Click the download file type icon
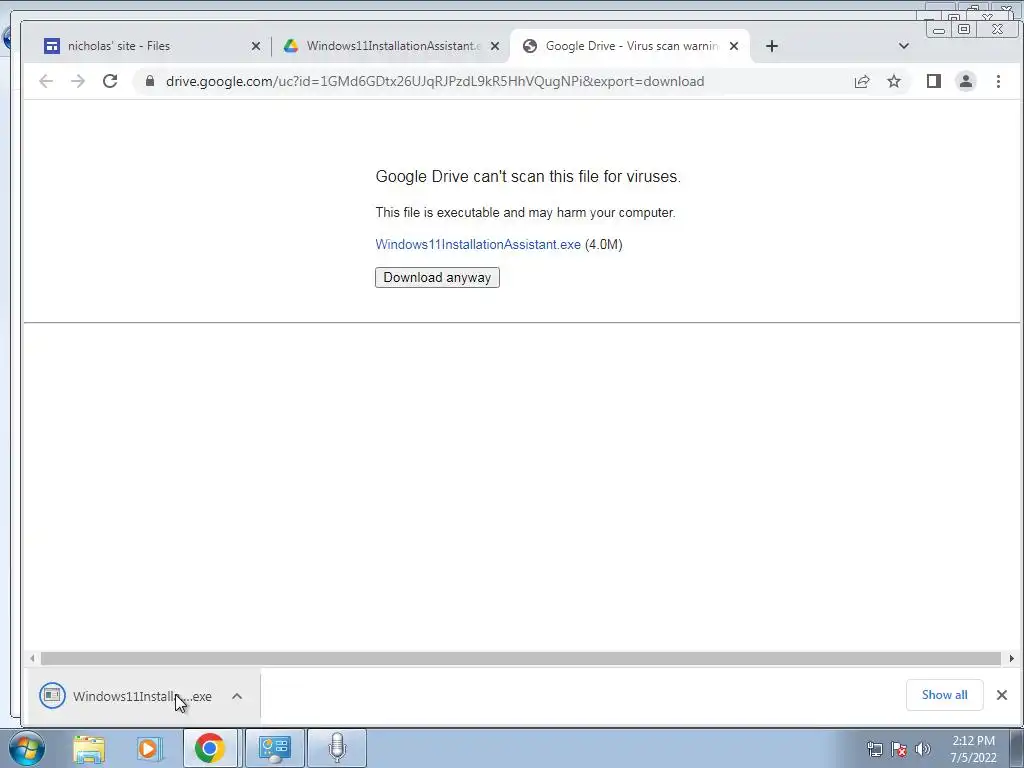1024x768 pixels. [52, 696]
